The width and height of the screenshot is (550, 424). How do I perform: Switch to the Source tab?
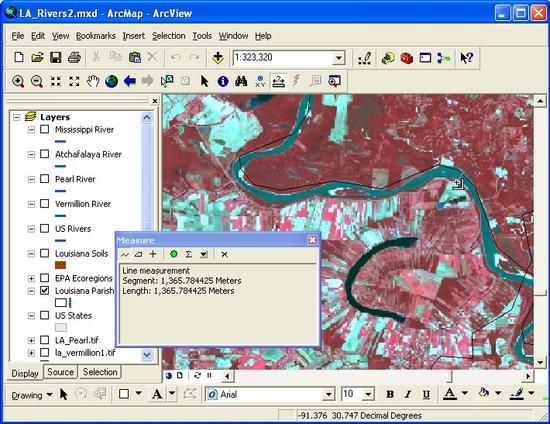61,372
